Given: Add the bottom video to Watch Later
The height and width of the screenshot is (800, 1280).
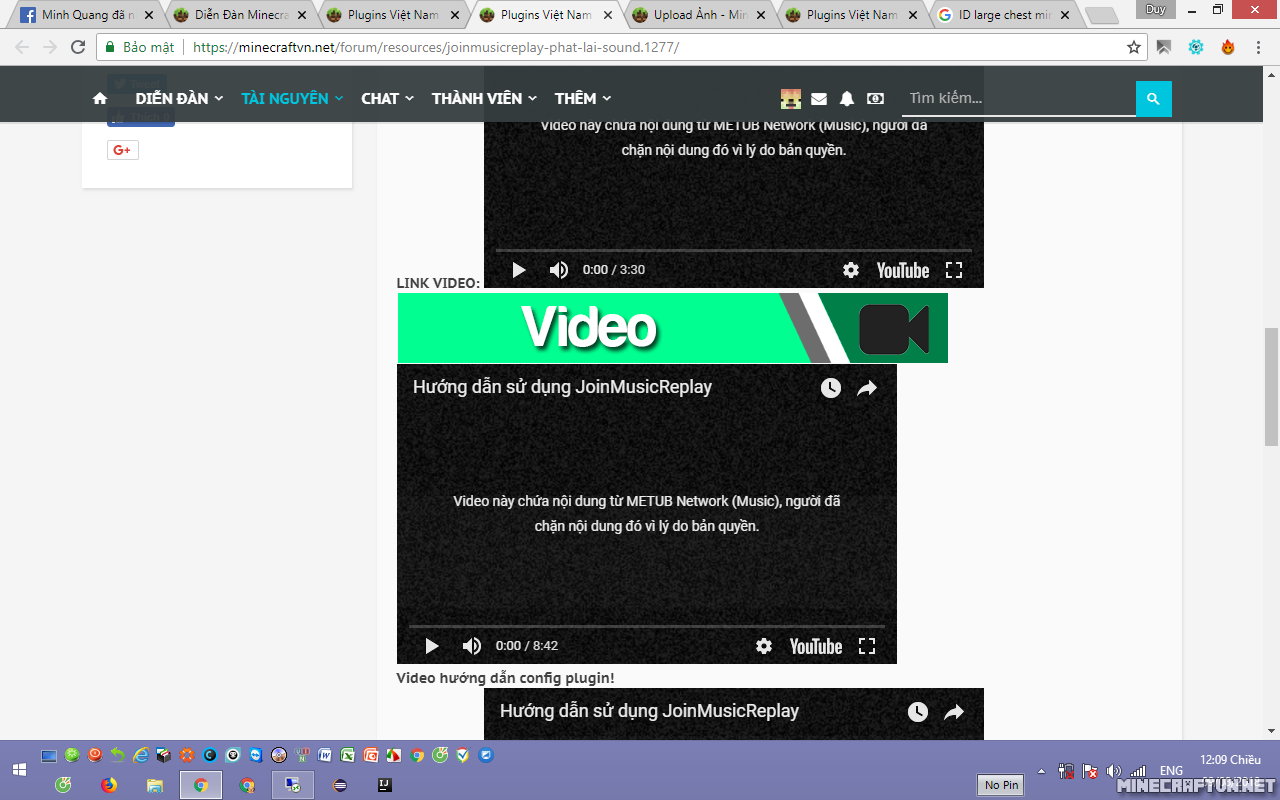Looking at the screenshot, I should (918, 712).
